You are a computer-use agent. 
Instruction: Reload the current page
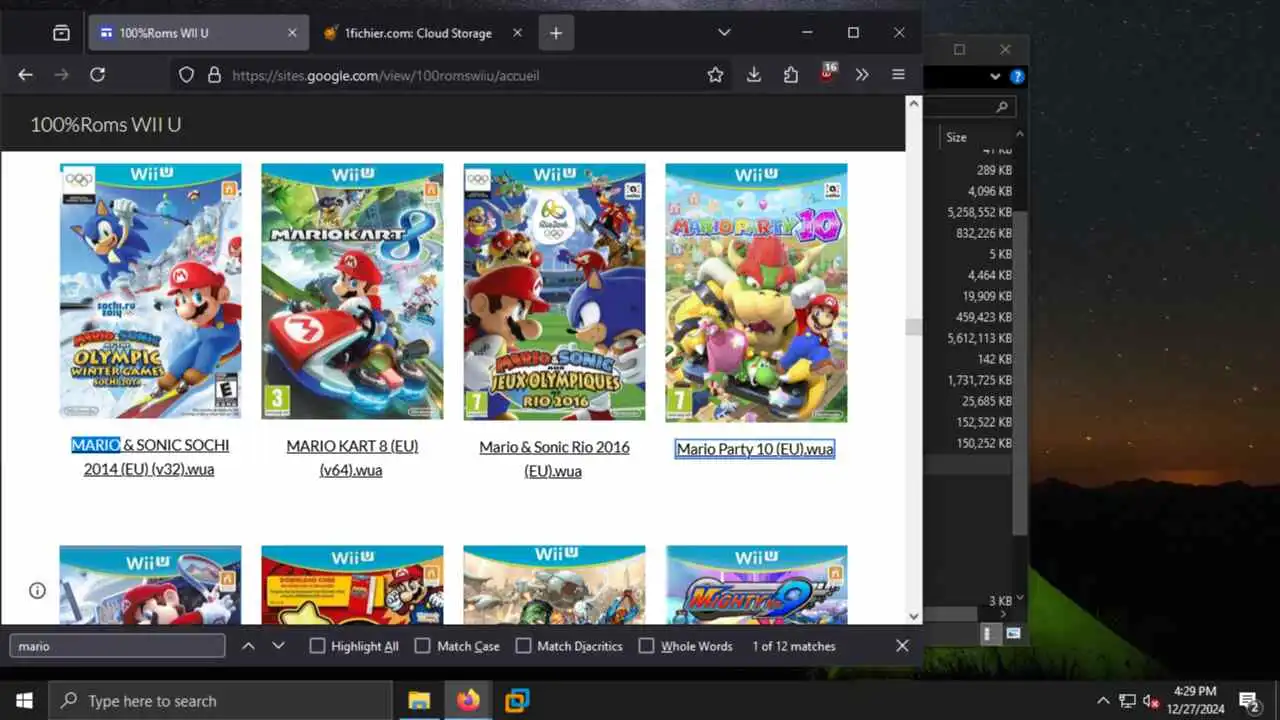[97, 75]
